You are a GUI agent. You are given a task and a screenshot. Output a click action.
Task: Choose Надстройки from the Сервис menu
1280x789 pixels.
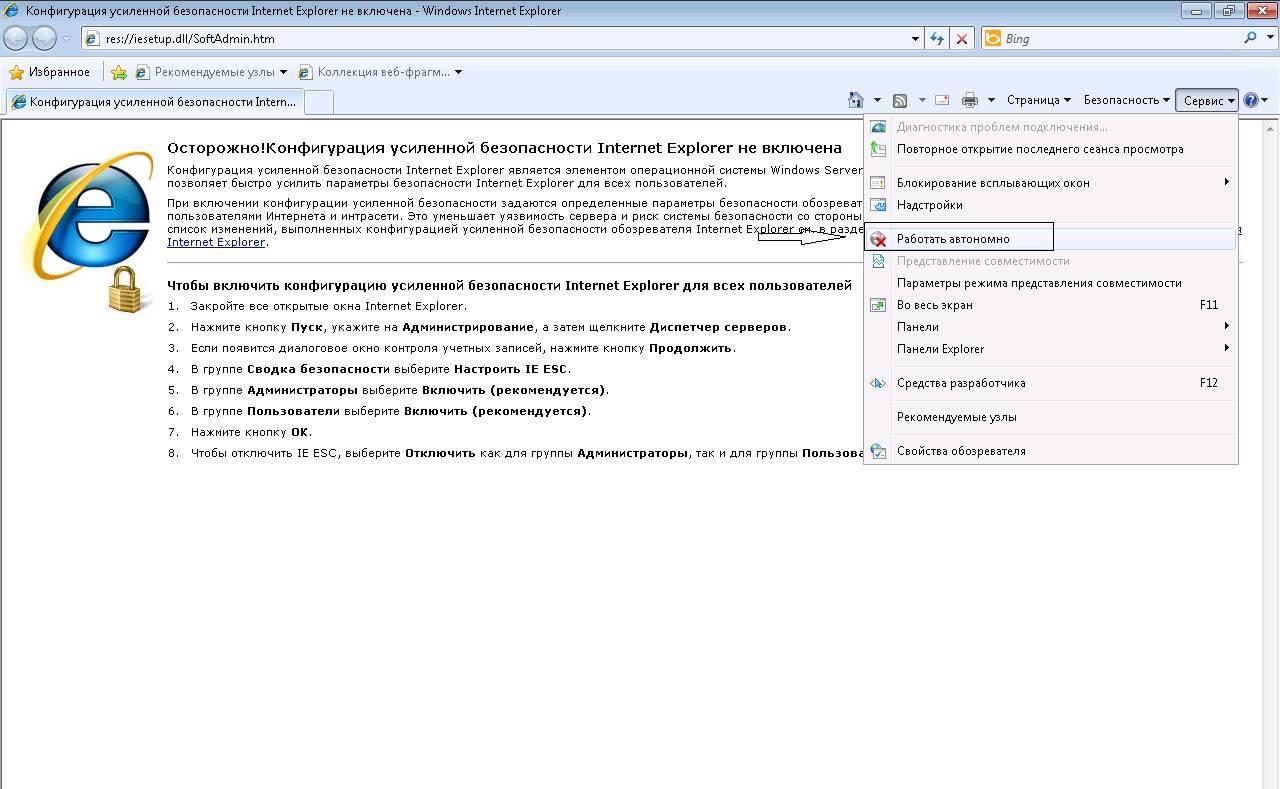[1051, 205]
